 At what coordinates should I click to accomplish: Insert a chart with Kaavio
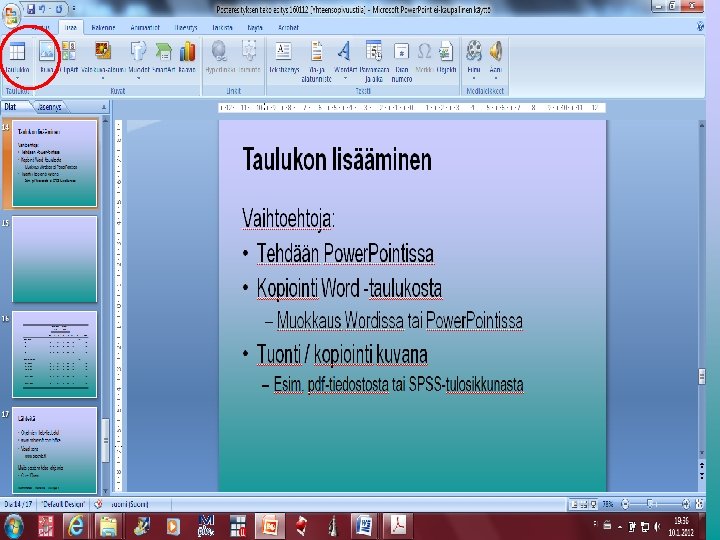coord(187,57)
